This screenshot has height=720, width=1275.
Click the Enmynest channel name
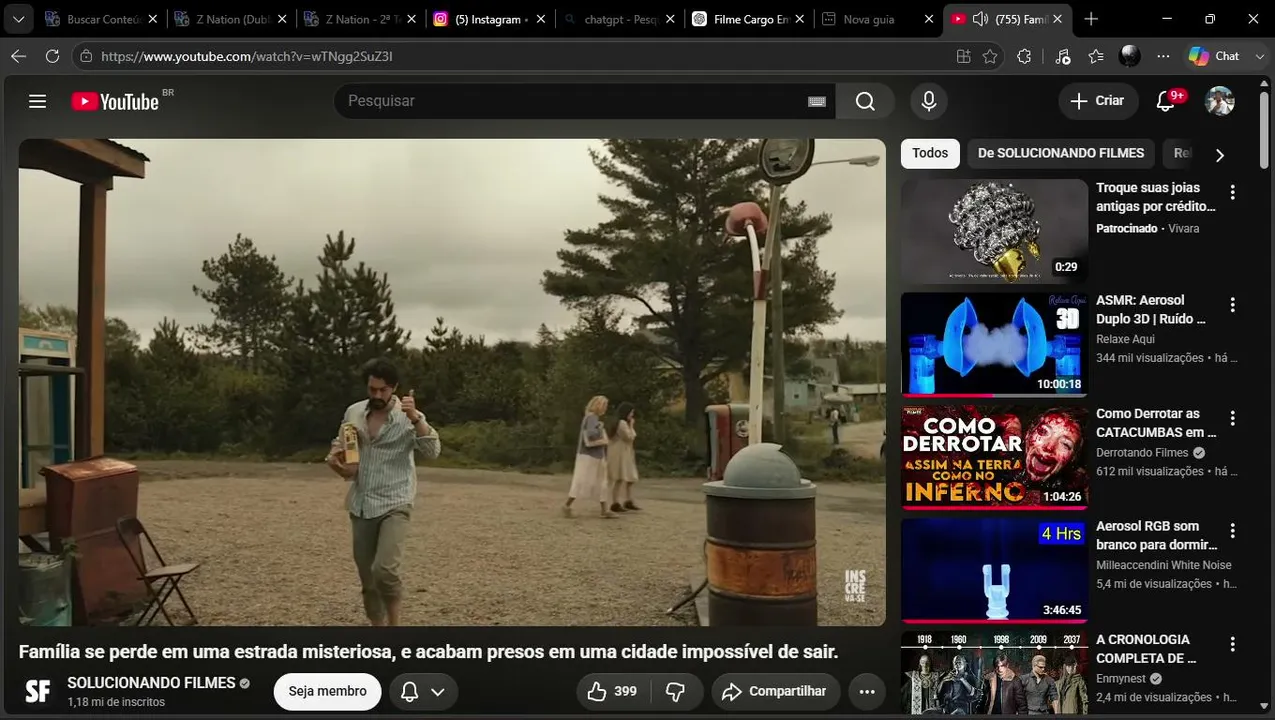pos(1121,679)
